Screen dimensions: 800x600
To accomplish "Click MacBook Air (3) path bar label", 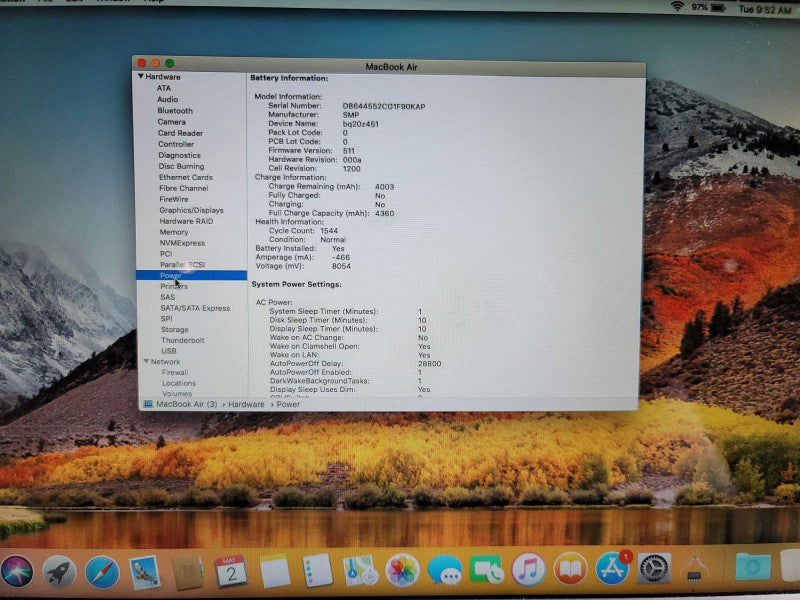I will tap(187, 404).
